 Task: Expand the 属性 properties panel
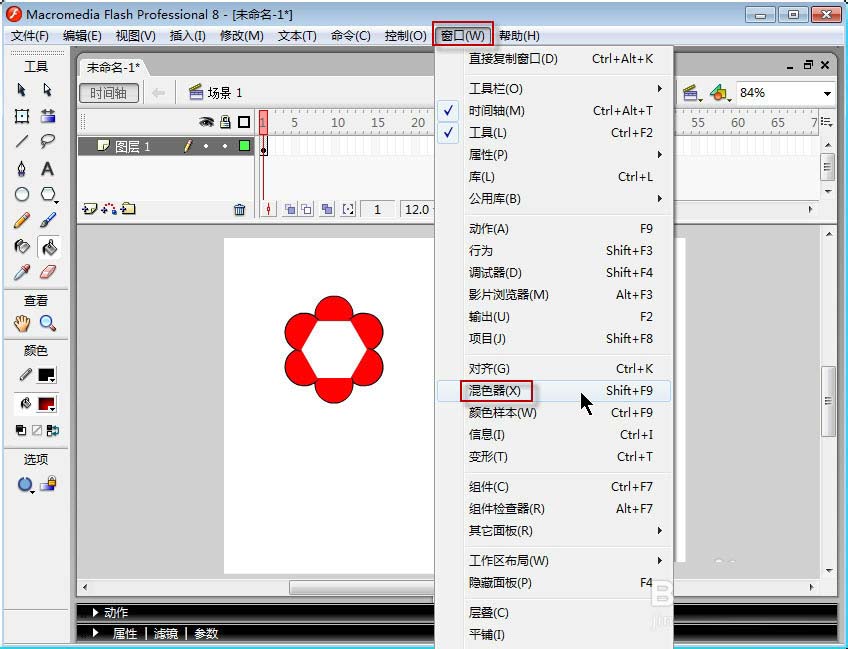(95, 633)
